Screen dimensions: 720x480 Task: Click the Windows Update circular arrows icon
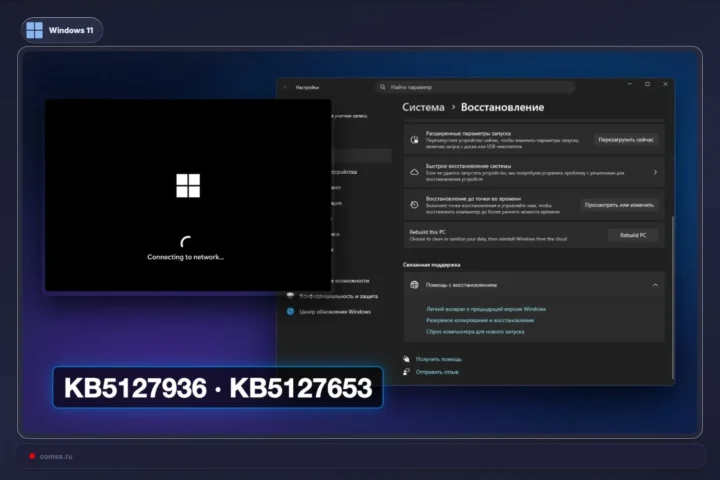pos(290,311)
